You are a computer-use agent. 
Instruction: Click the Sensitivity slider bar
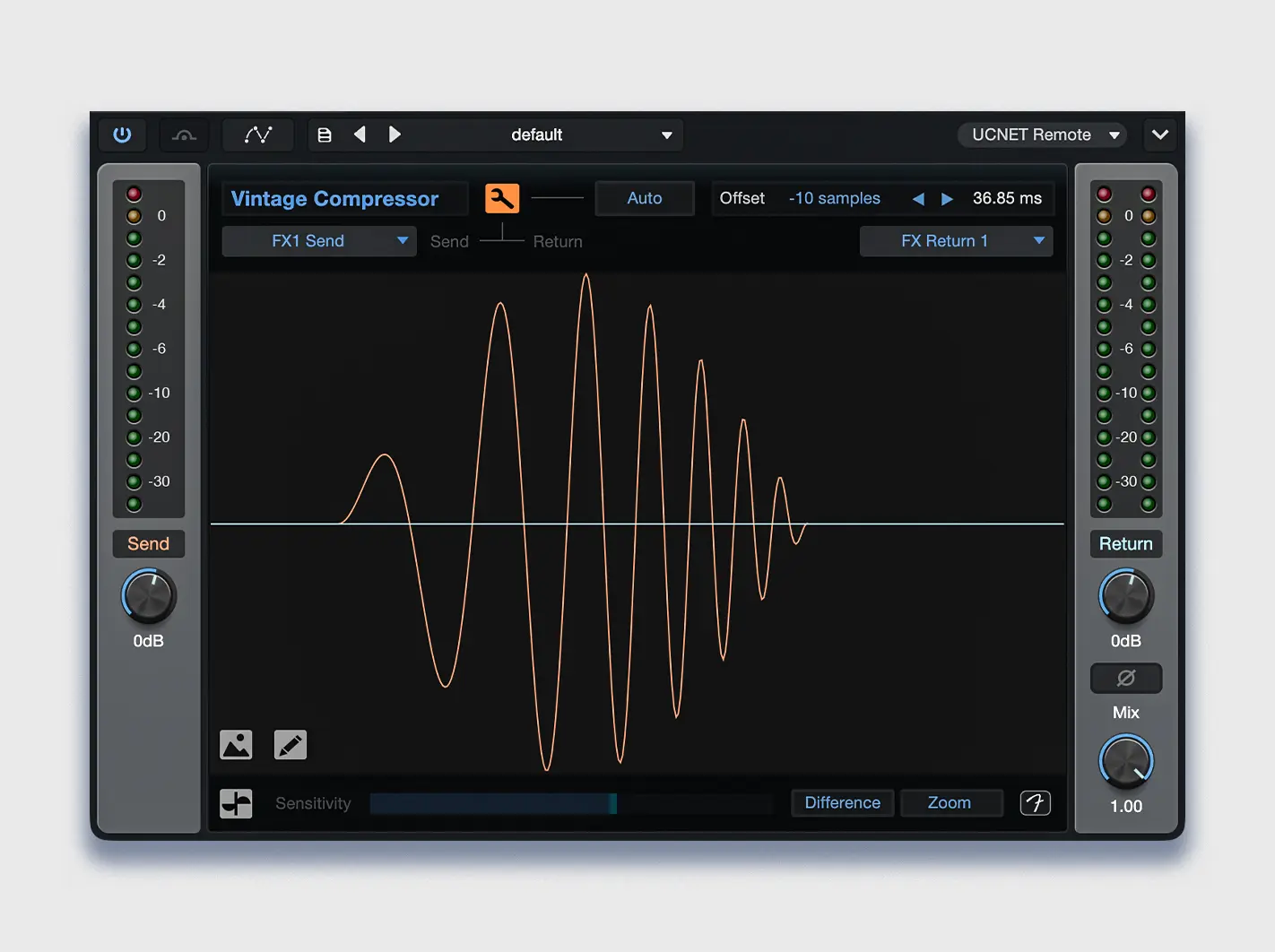[570, 803]
